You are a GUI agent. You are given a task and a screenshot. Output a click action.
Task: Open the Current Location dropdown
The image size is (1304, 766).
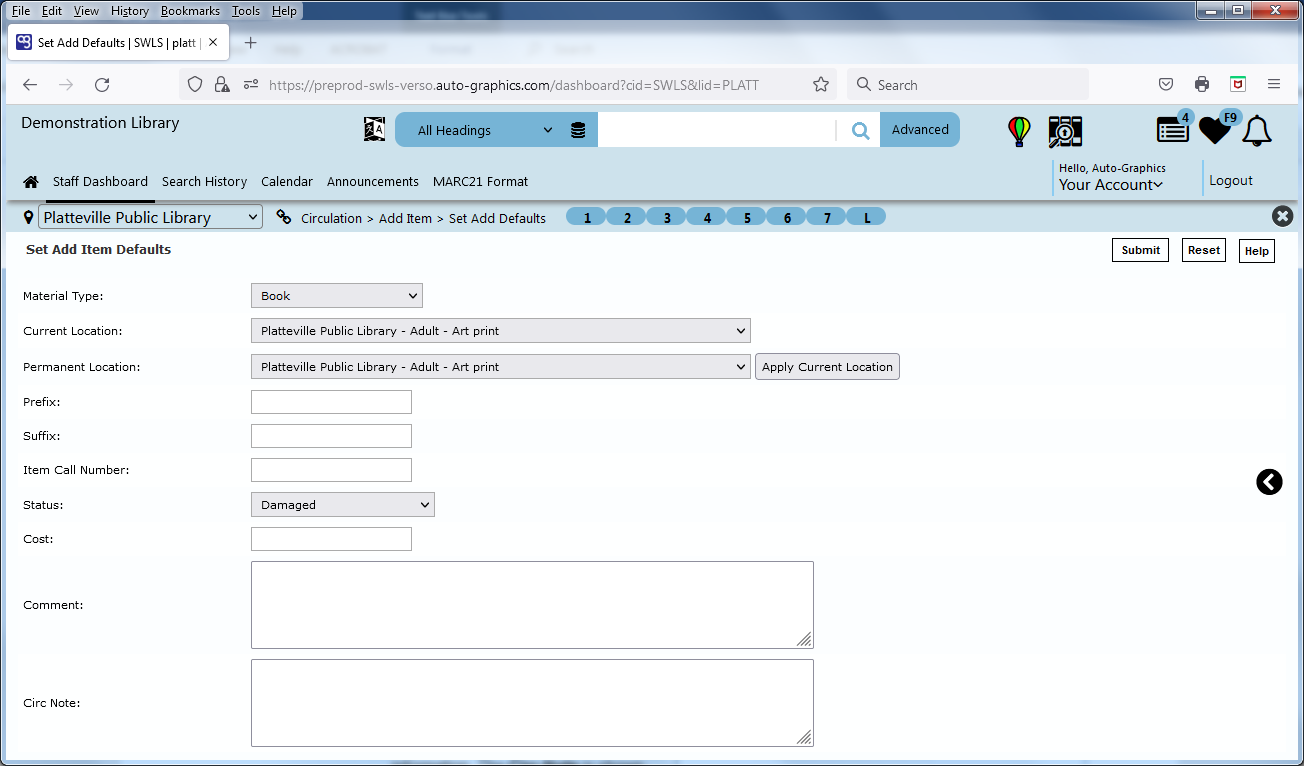500,331
